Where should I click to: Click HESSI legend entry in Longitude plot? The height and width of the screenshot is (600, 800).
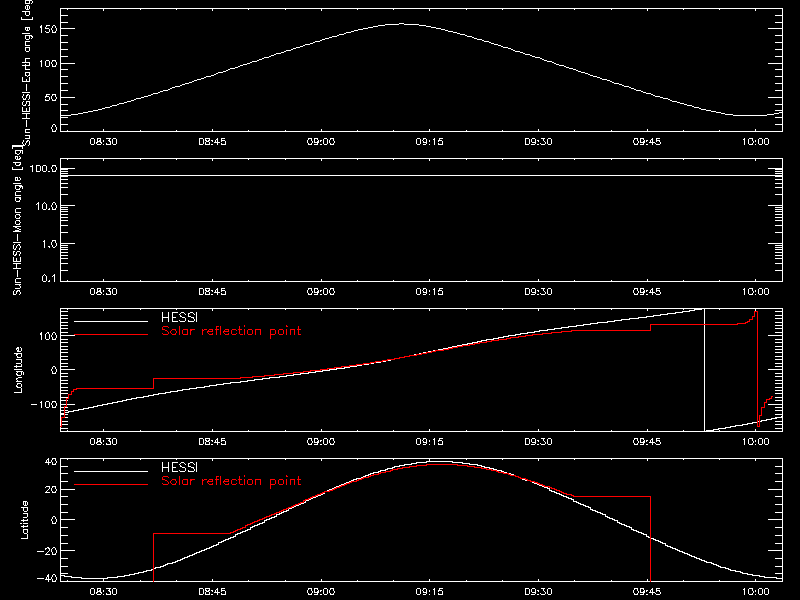tap(179, 317)
